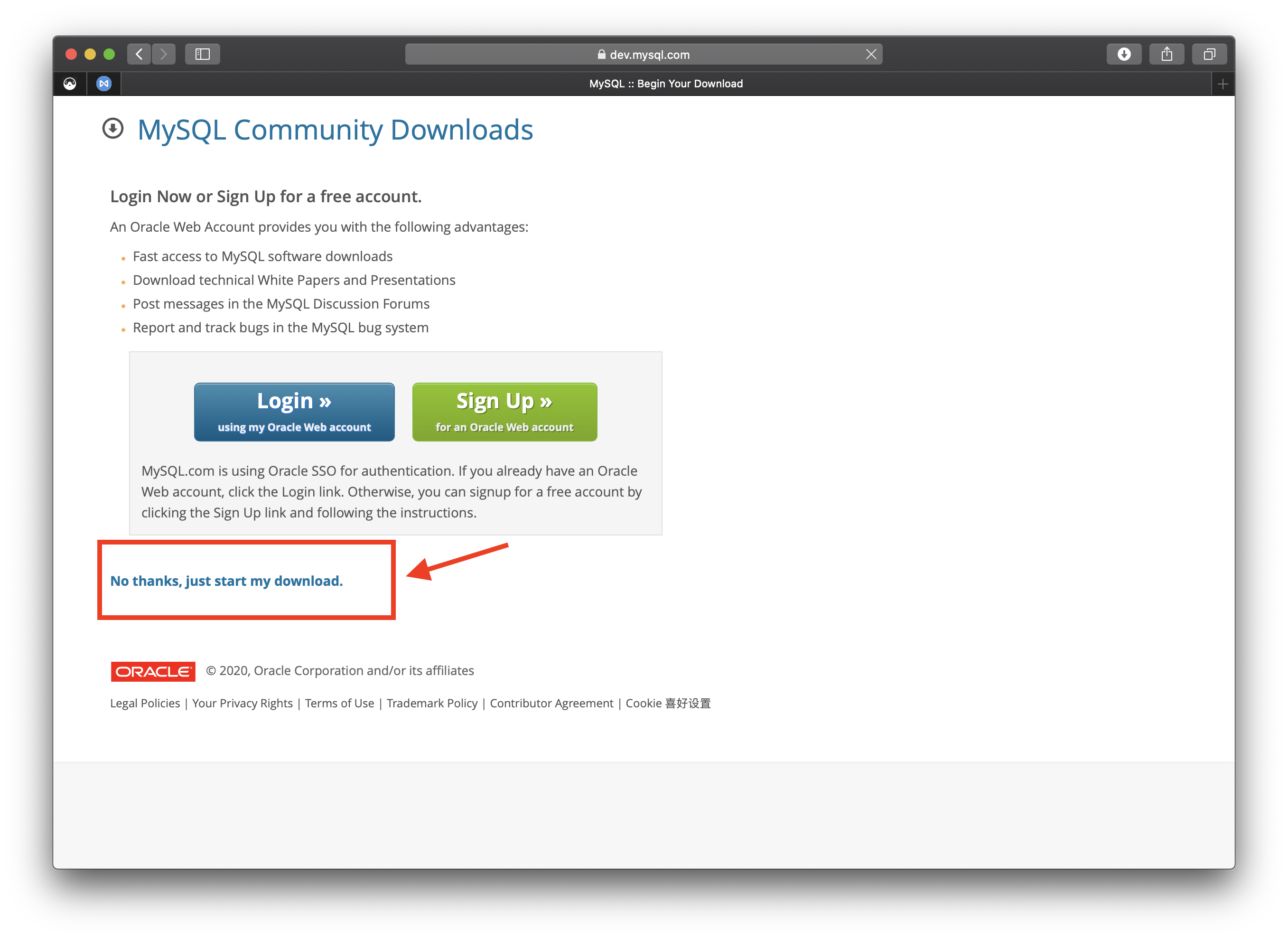This screenshot has height=939, width=1288.
Task: Click 'An Oracle Web Account provides' sentence
Action: click(x=319, y=227)
